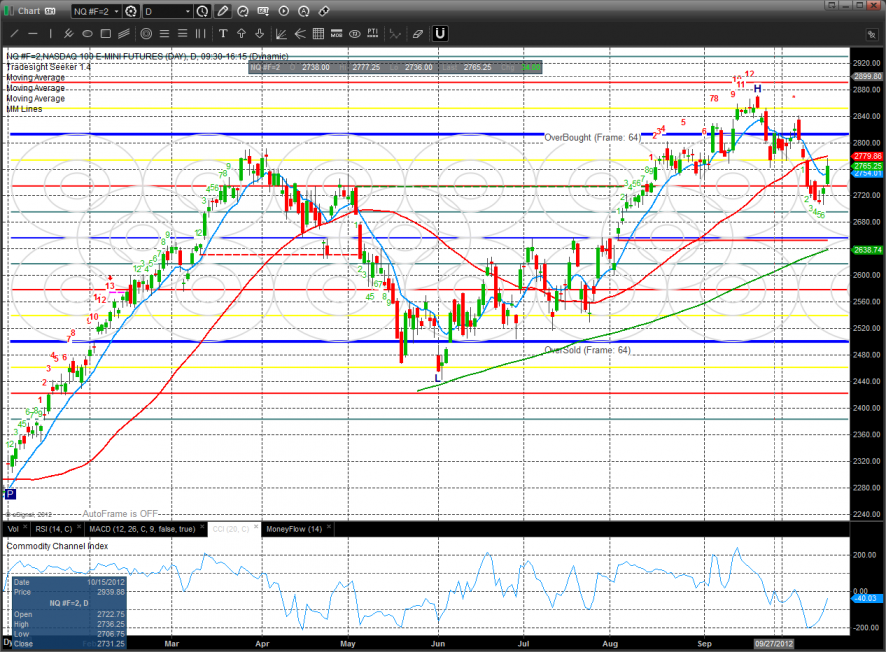Select the rectangle drawing tool
This screenshot has height=652, width=886.
106,34
